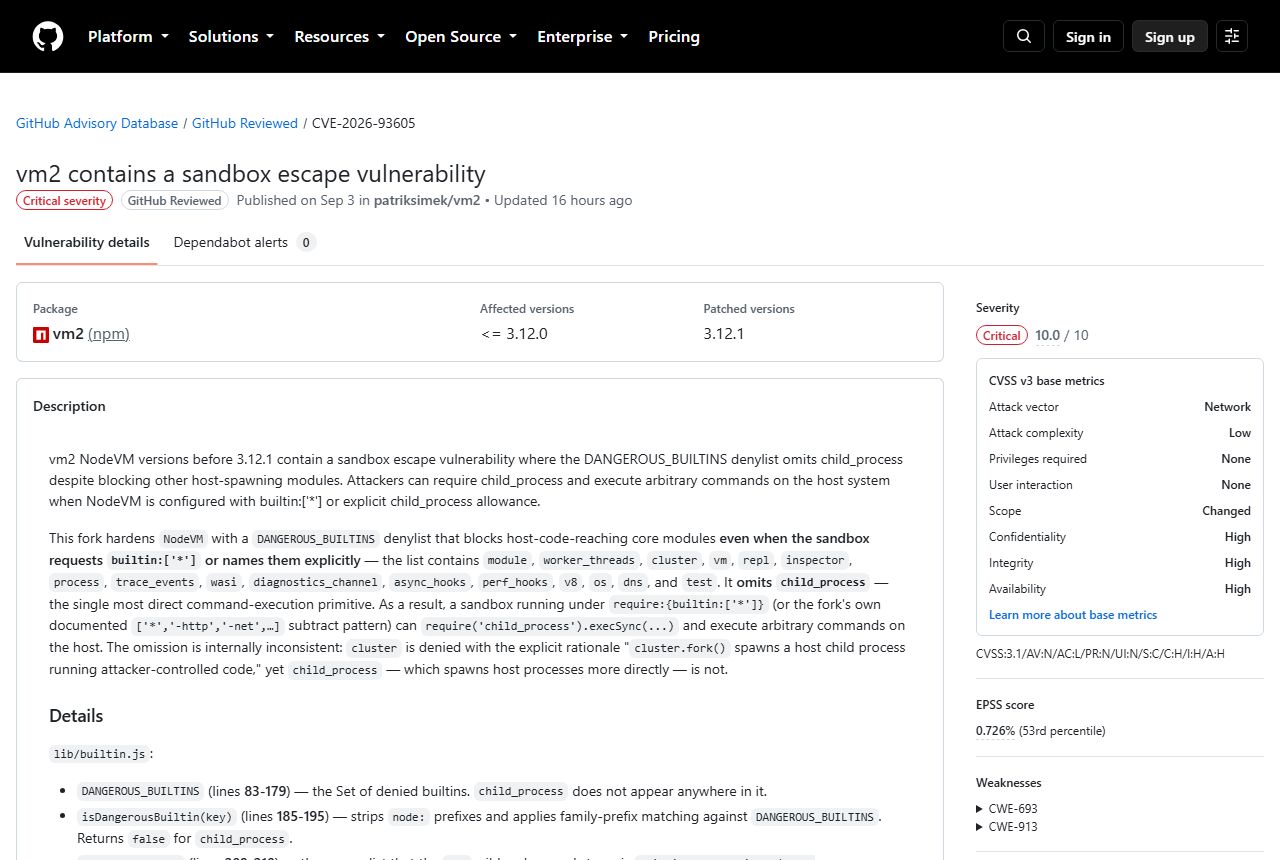Click the CVSS:3.1 vector string

tap(1100, 654)
